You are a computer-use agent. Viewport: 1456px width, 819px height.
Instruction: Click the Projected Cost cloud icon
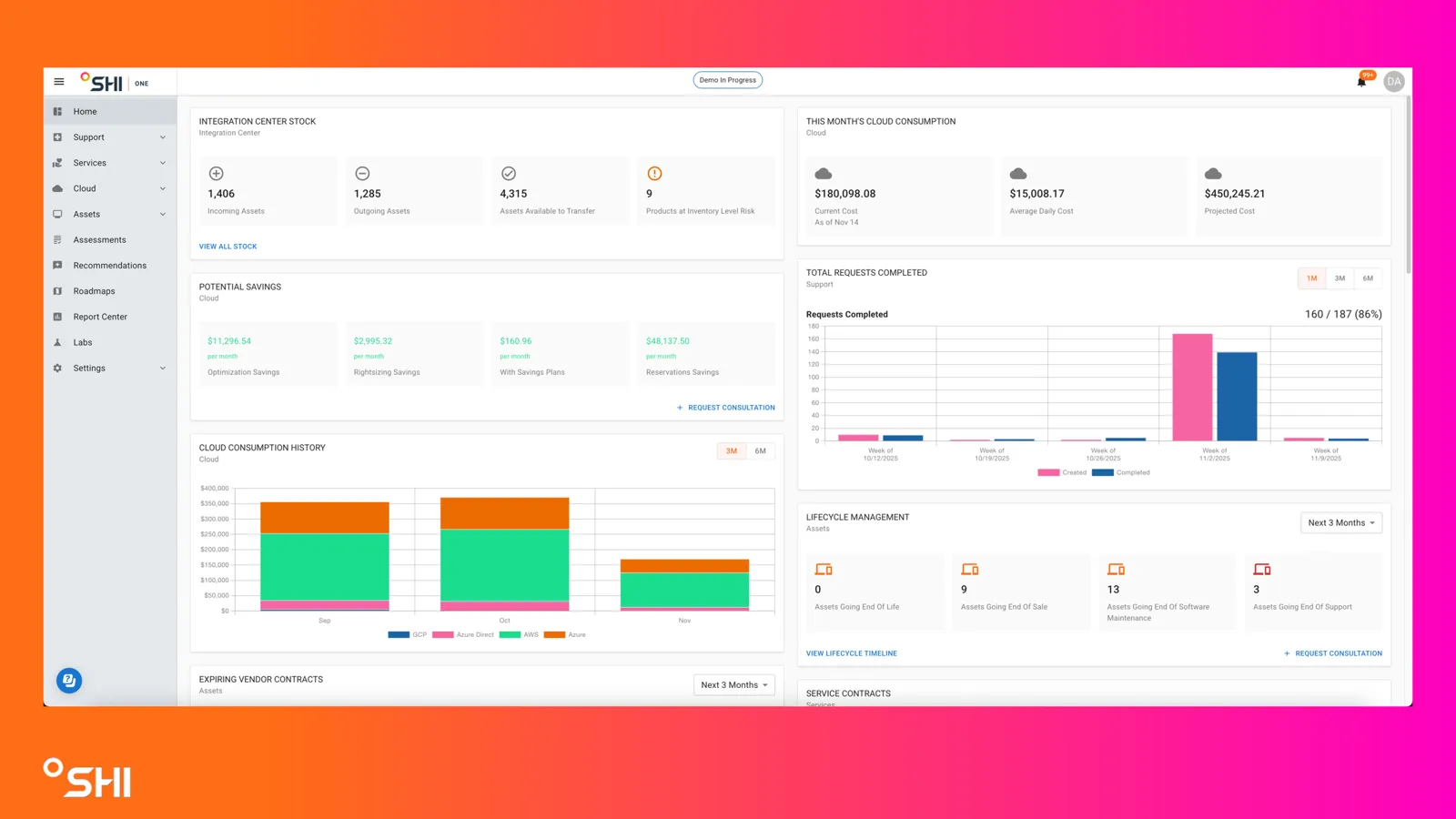click(x=1213, y=173)
